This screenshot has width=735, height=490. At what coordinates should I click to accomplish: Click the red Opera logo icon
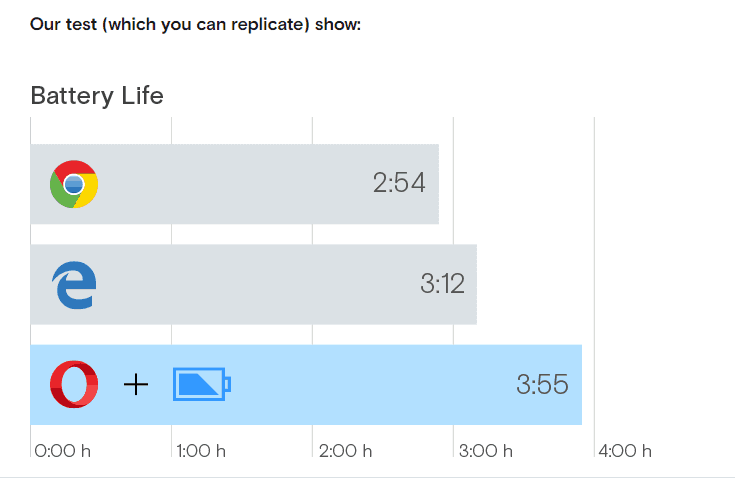[x=74, y=384]
